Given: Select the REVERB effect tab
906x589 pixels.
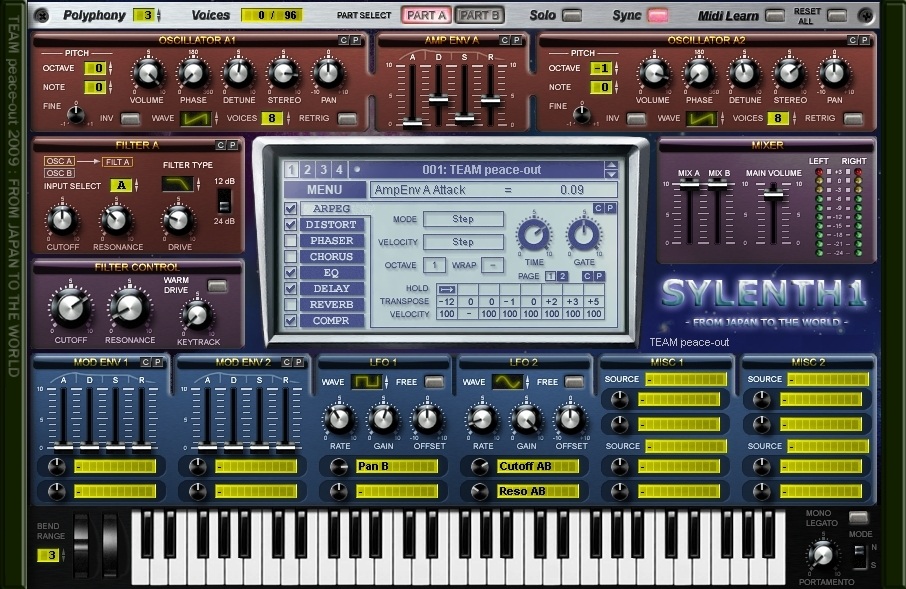Looking at the screenshot, I should pos(333,304).
